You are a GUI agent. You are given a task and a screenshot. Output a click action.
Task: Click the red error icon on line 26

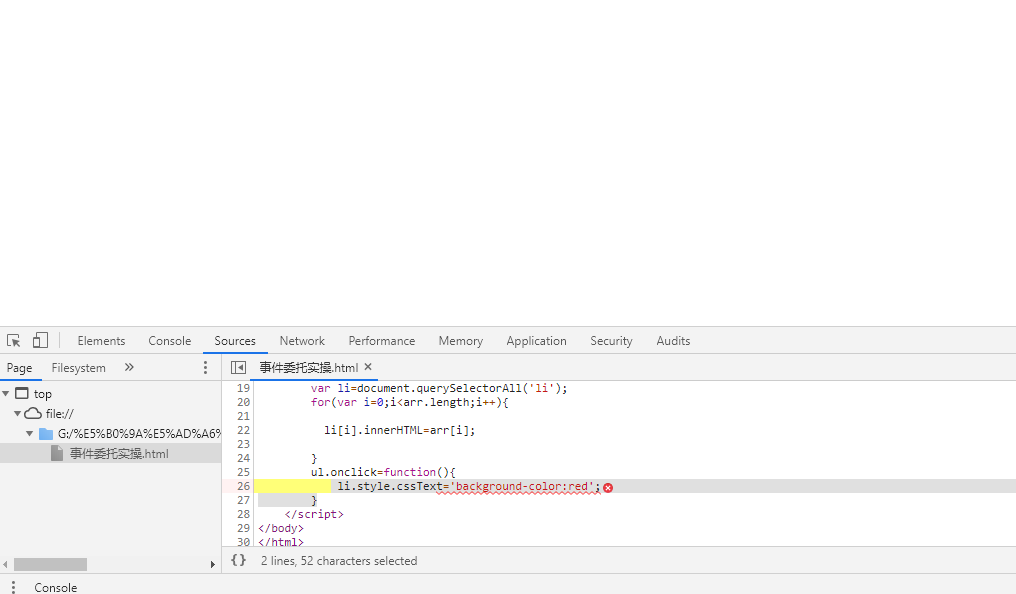(x=608, y=487)
